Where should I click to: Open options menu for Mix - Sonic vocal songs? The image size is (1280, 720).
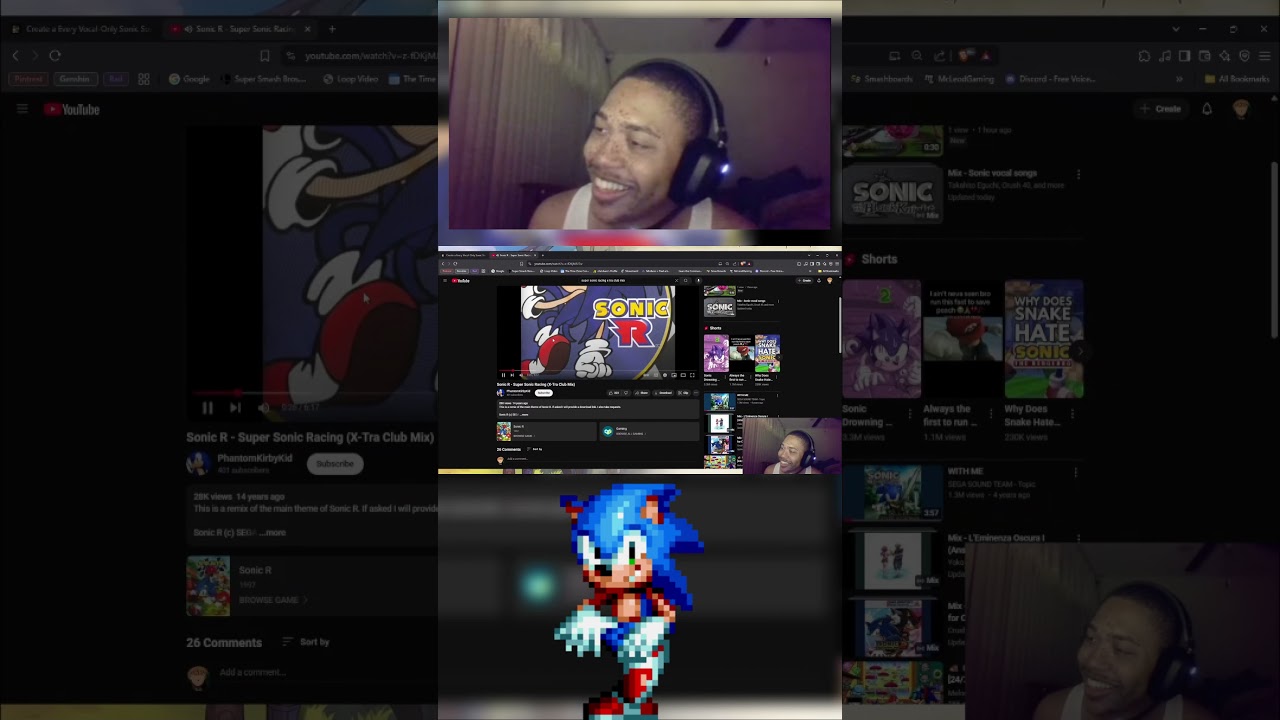pos(1078,174)
